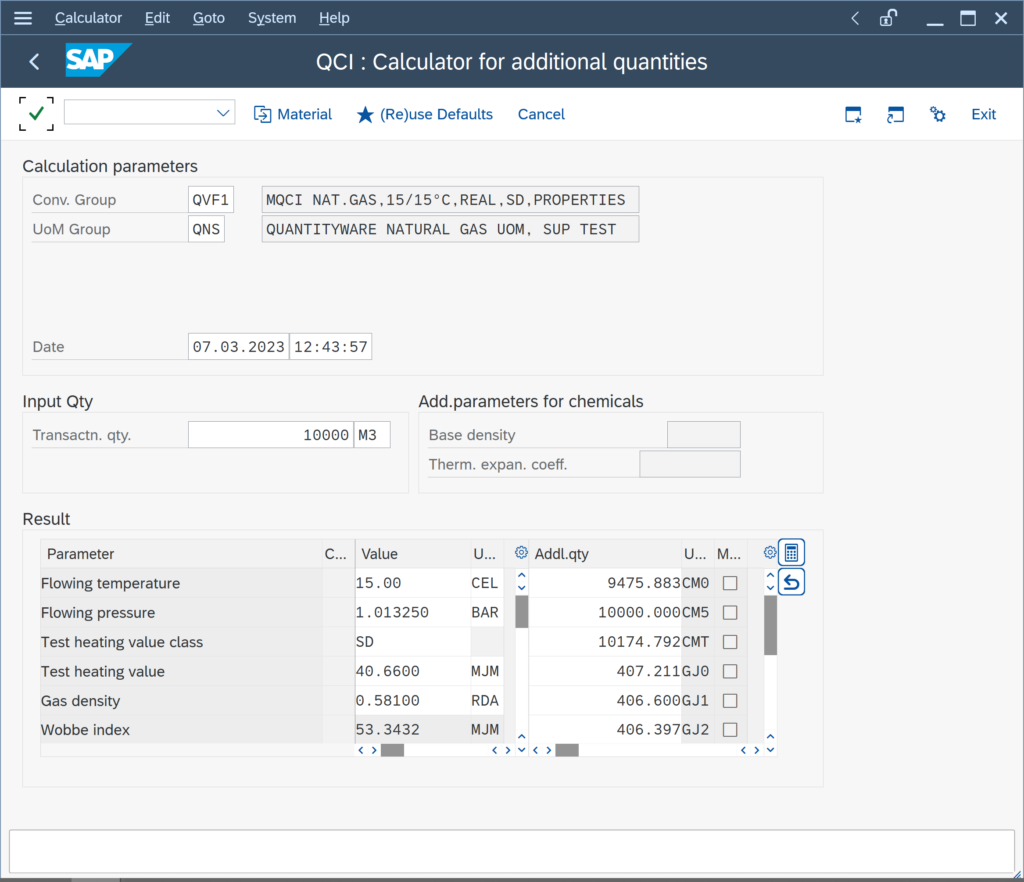Click the time field 12:43:57

[330, 347]
